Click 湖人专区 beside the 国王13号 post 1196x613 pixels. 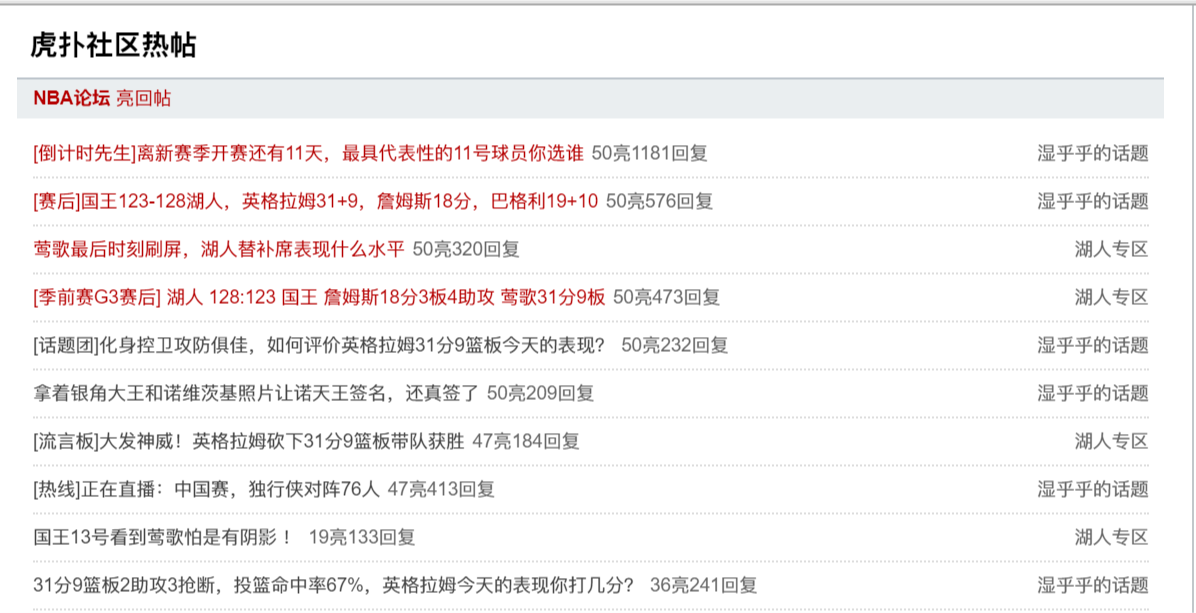tap(1111, 537)
